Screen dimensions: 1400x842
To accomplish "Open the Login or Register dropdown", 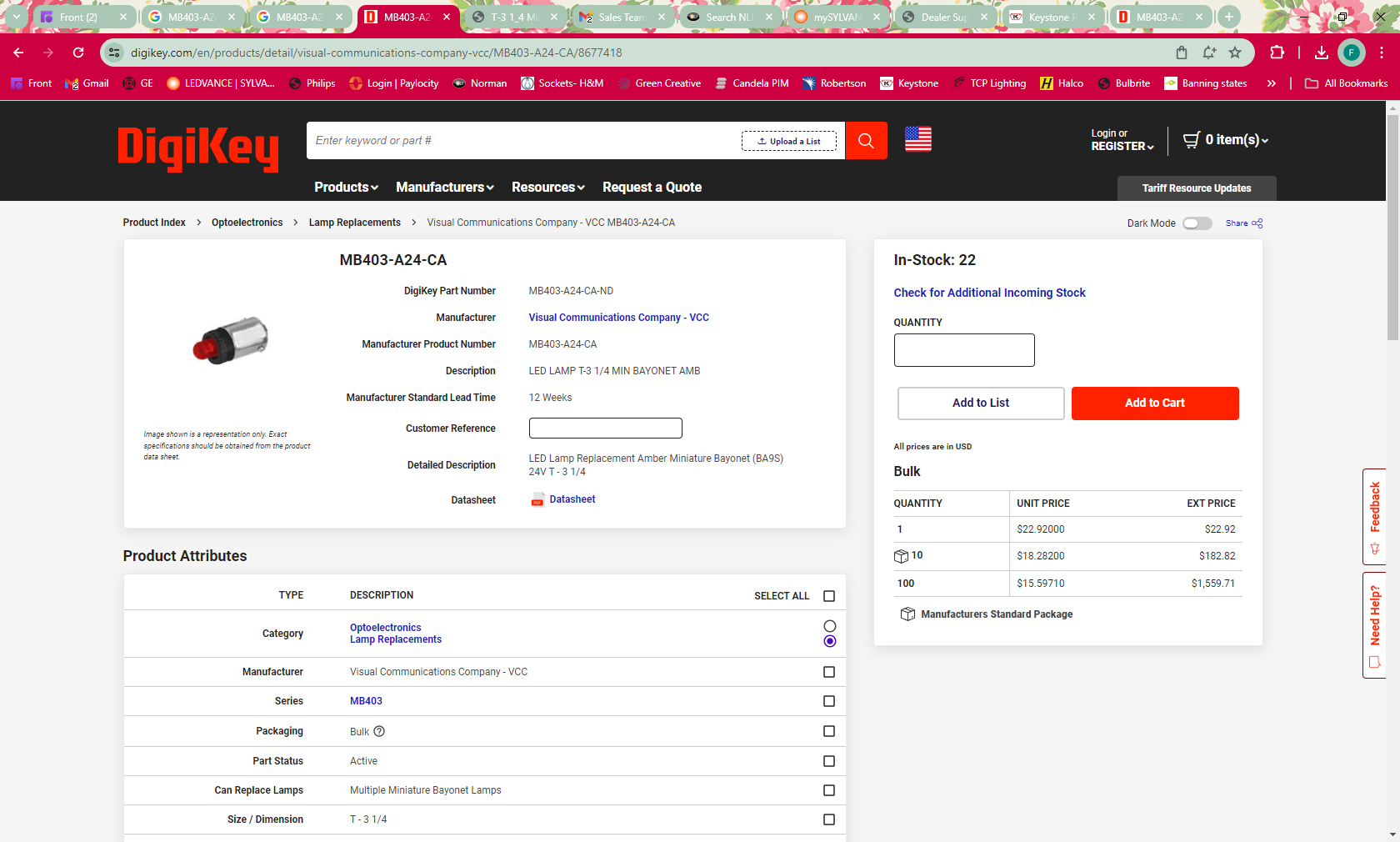I will 1122,140.
